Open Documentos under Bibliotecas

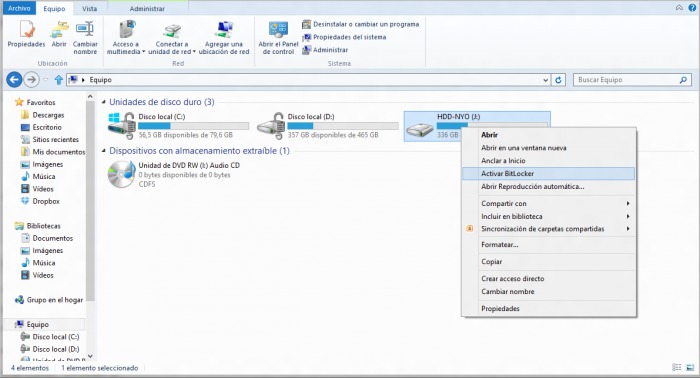pyautogui.click(x=47, y=238)
